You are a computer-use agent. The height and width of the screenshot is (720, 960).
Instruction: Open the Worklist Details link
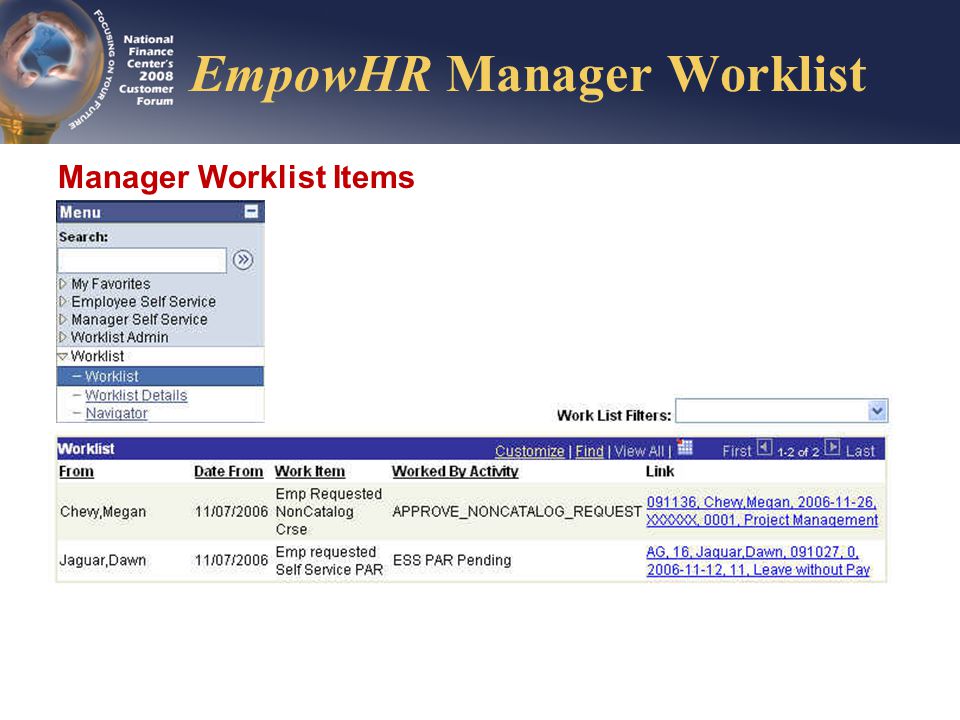(136, 396)
